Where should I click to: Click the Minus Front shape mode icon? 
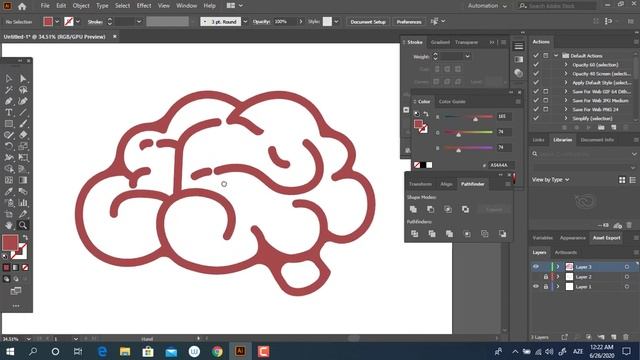(431, 209)
